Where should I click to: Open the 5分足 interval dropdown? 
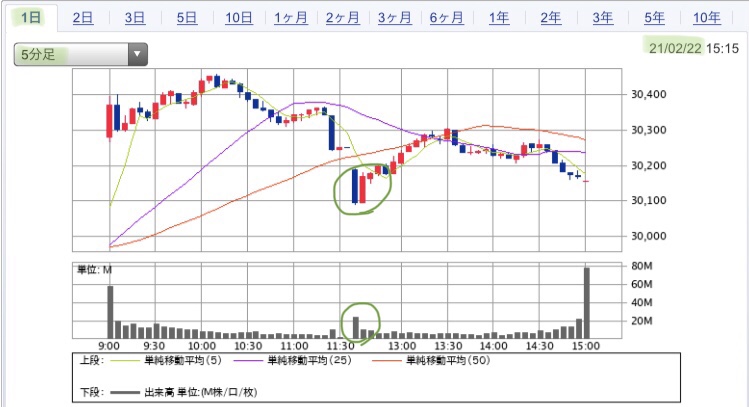point(81,54)
